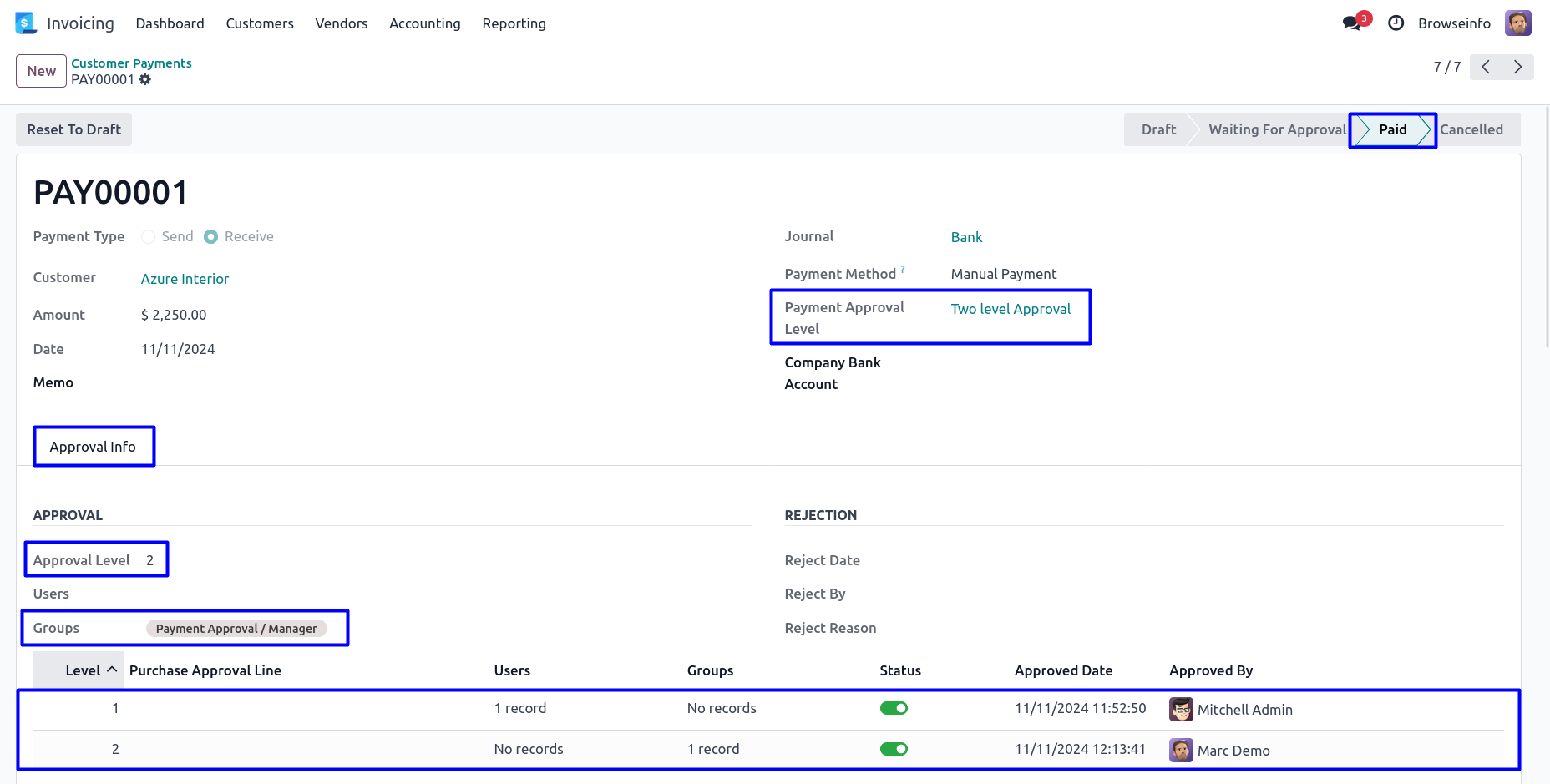Open the Accounting menu
Viewport: 1550px width, 784px height.
424,23
